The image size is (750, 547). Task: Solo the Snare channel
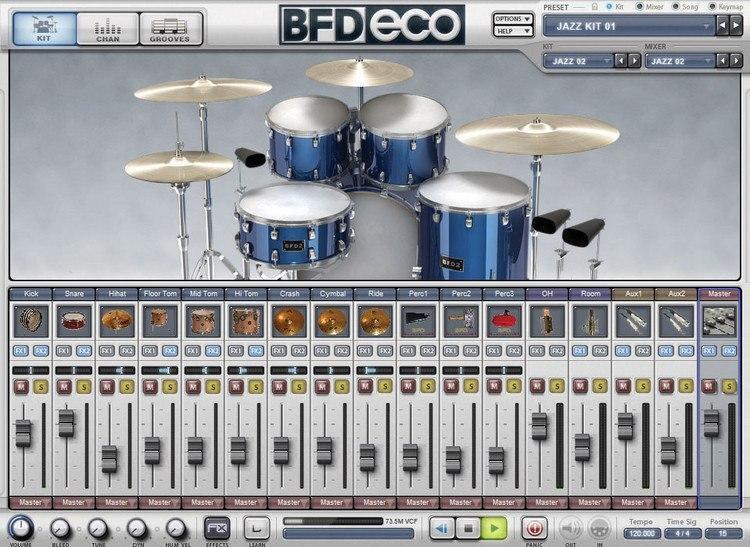click(84, 386)
